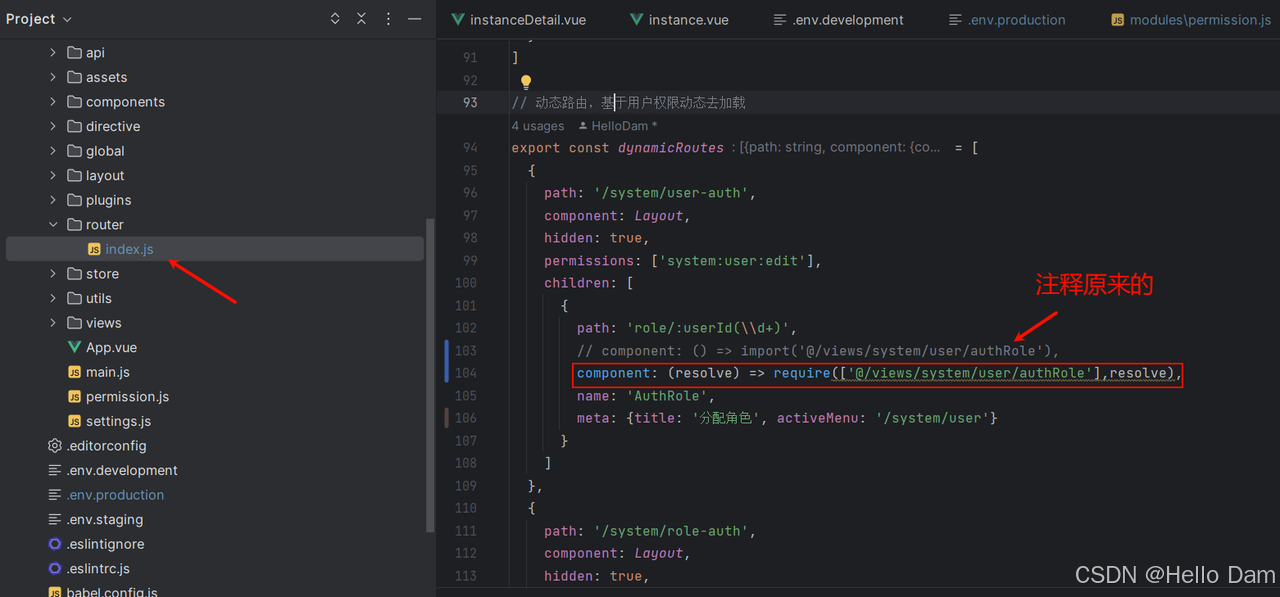The height and width of the screenshot is (597, 1280).
Task: Click the file icon beside .env.staging
Action: [x=55, y=519]
